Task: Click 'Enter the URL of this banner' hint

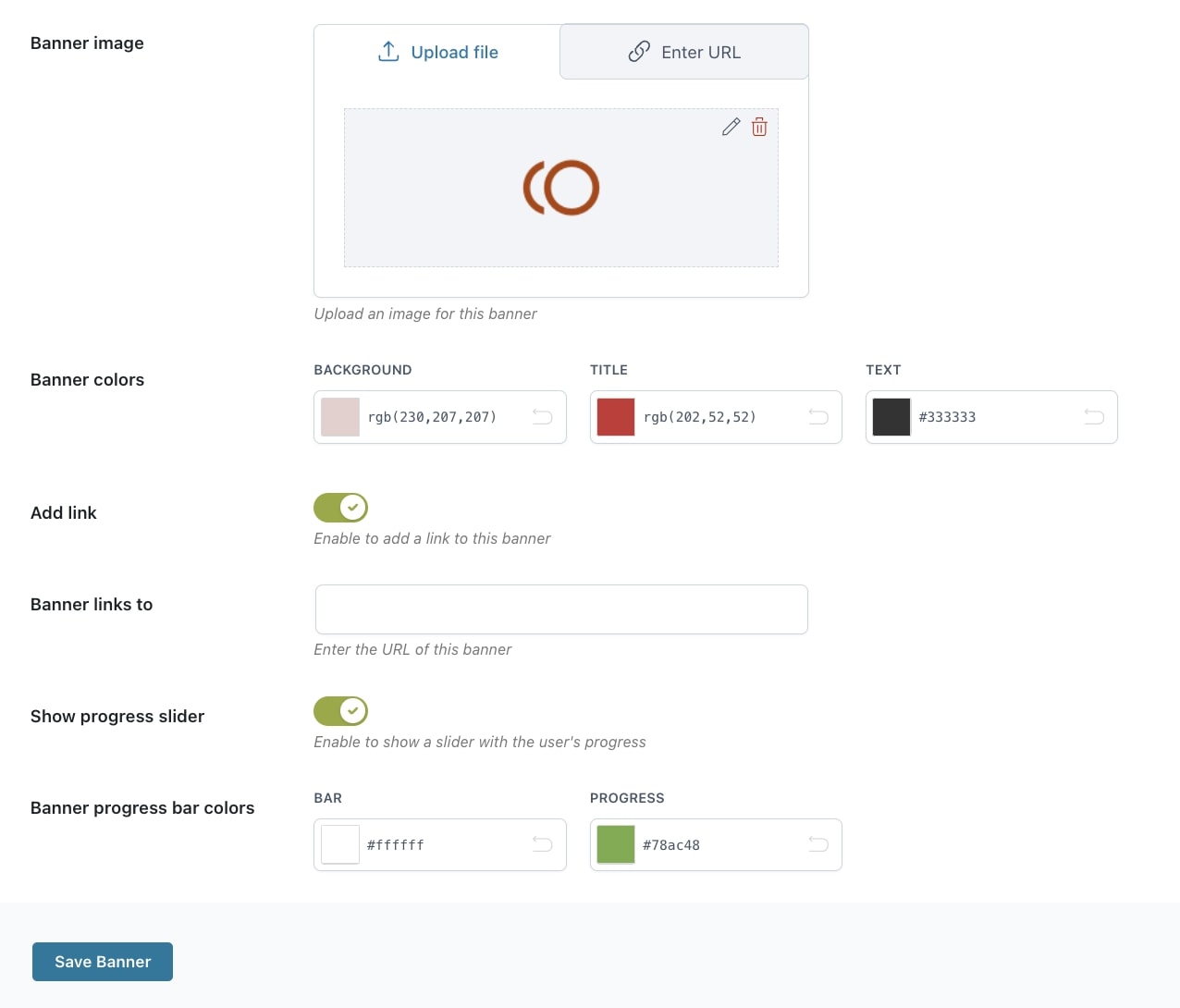Action: click(412, 649)
